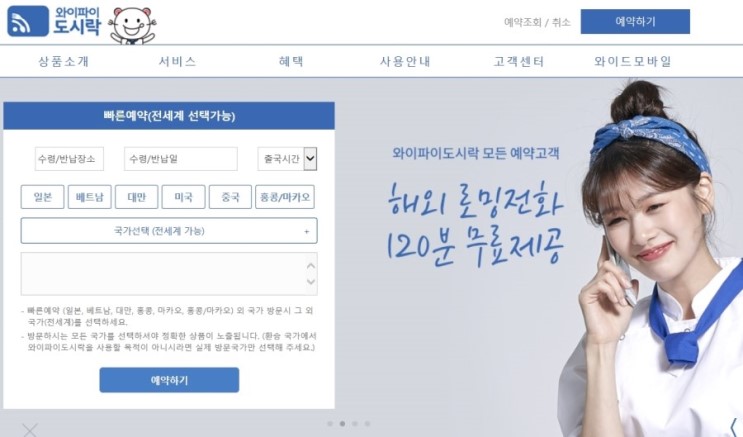
Task: Click the smiling bear mascot icon
Action: pyautogui.click(x=132, y=25)
